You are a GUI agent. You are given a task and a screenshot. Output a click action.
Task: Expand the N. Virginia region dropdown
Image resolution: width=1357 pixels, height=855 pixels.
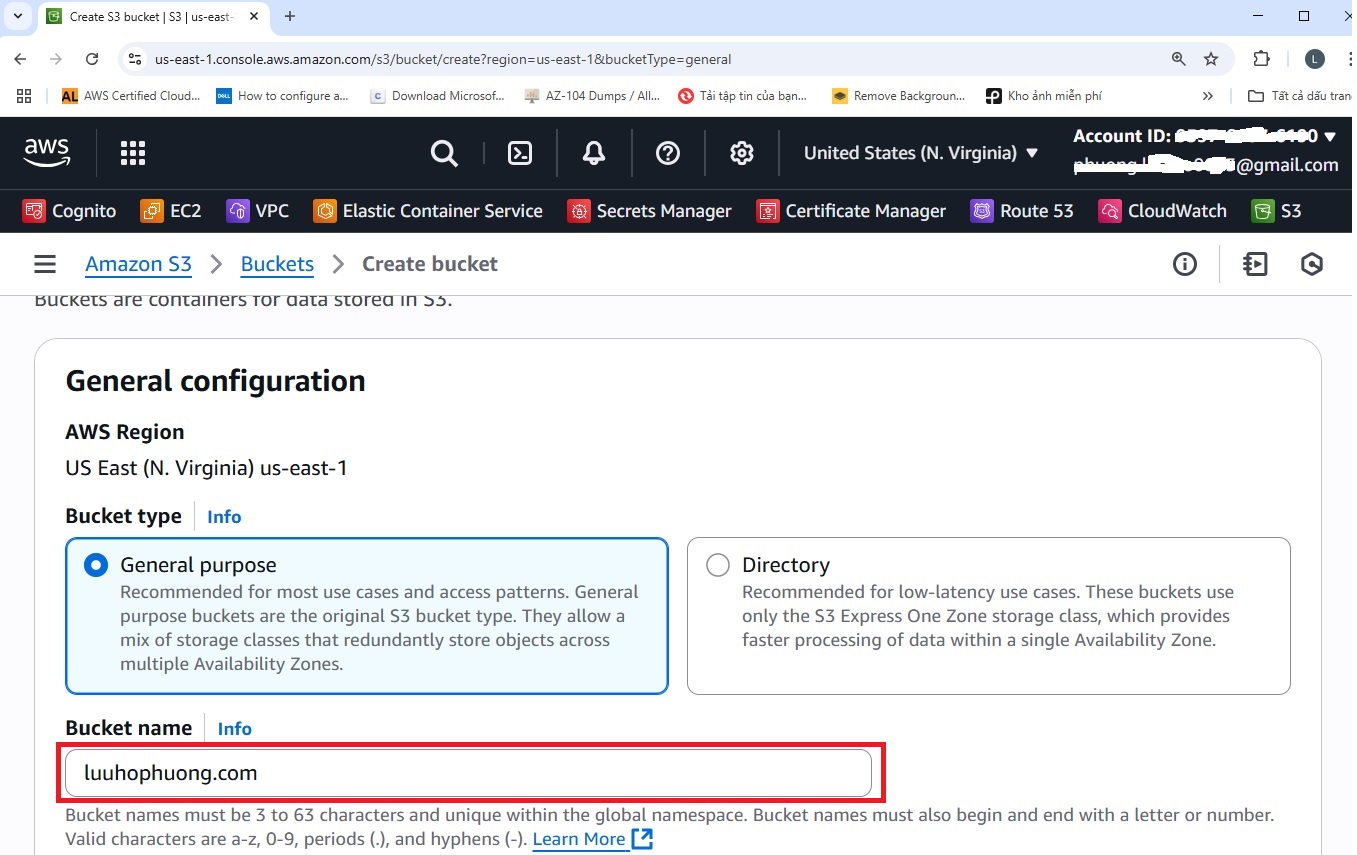(x=921, y=153)
